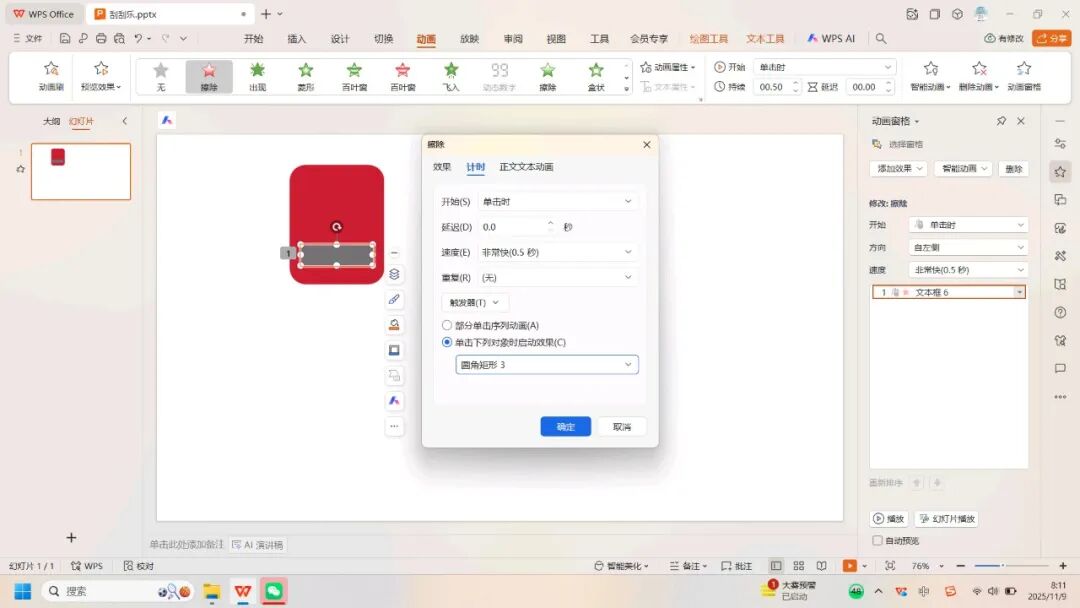Screen dimensions: 1080x608
Task: Click the 动画刷 icon
Action: (51, 76)
